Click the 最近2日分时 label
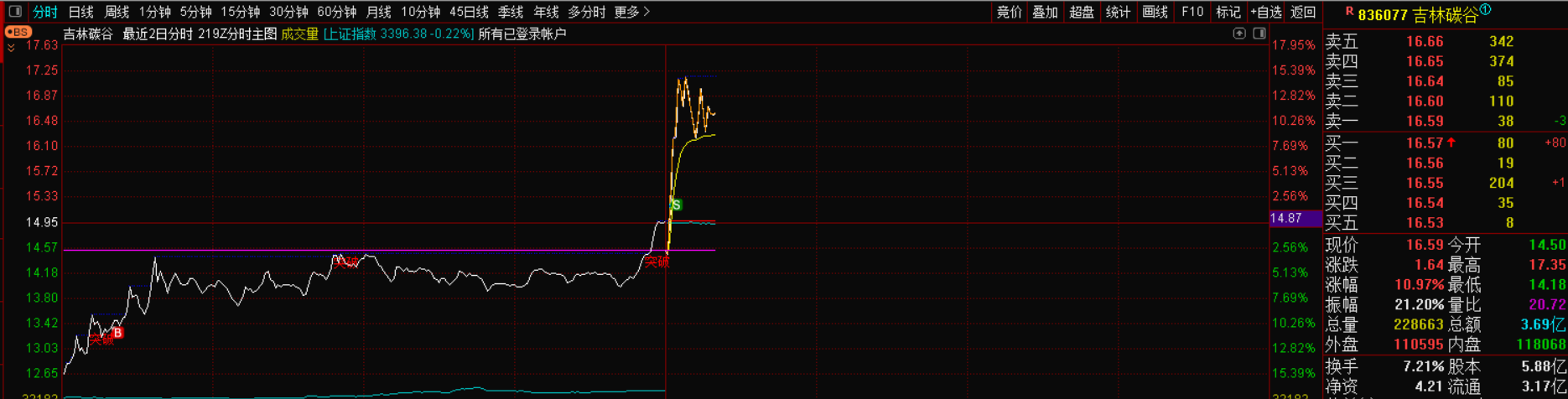 158,34
